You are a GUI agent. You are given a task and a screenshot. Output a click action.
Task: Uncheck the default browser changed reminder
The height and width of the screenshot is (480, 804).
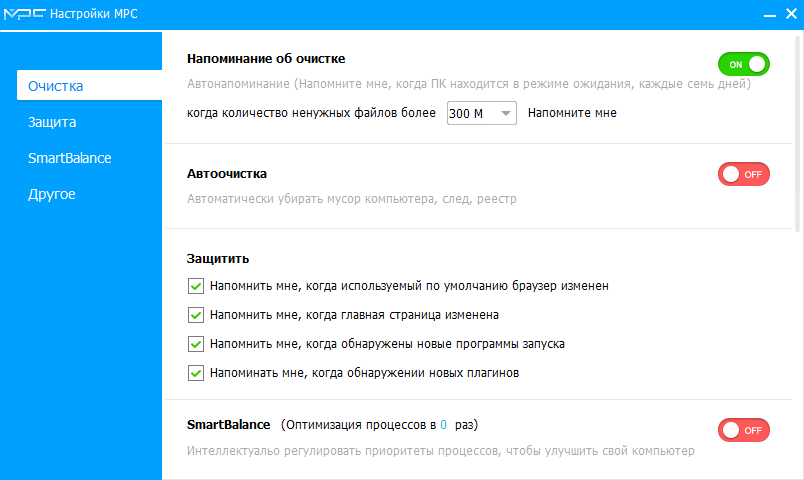[196, 286]
